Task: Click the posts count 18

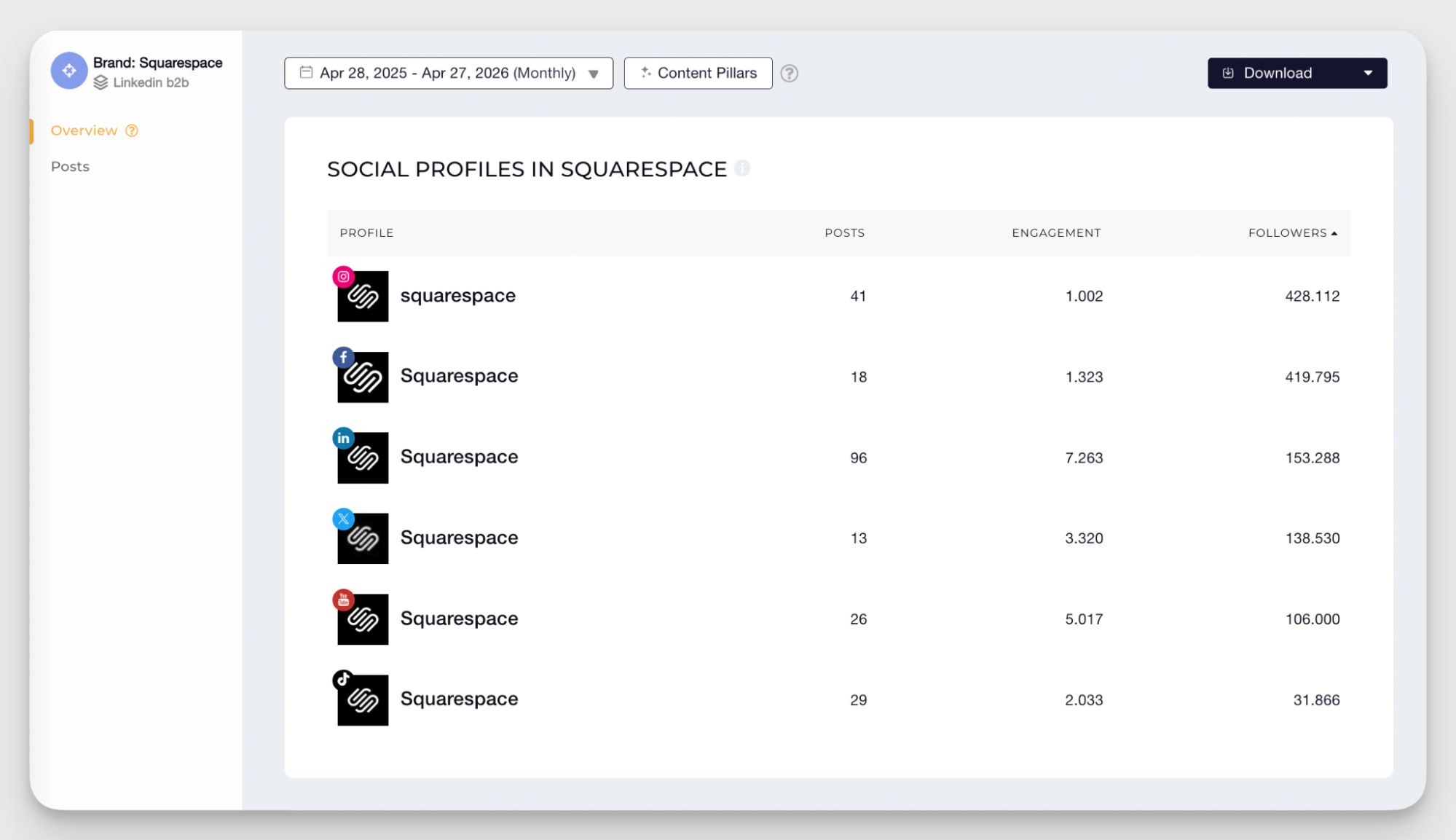Action: [858, 377]
